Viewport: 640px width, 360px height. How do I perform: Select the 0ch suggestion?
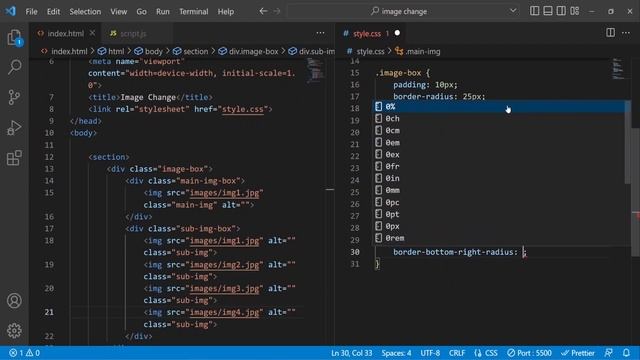tap(500, 118)
